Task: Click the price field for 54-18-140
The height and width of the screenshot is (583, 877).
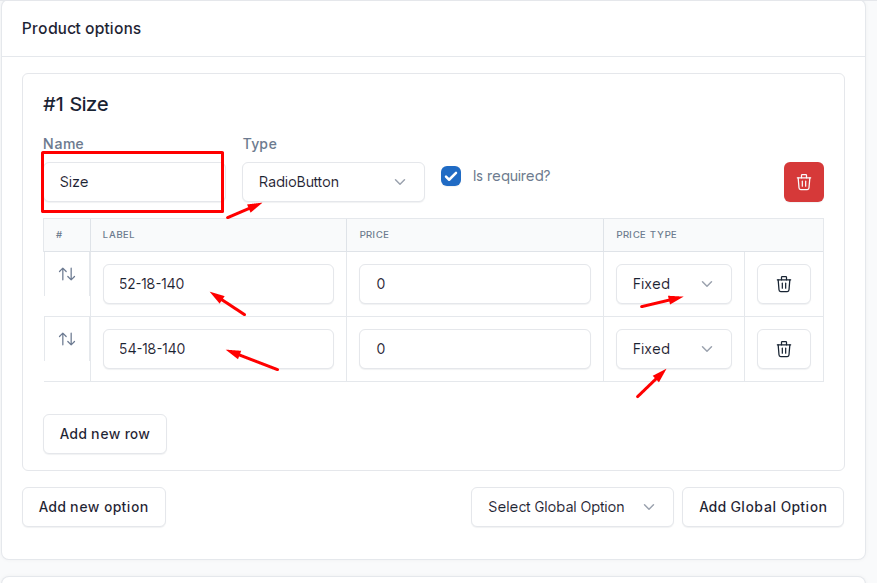Action: (x=475, y=349)
